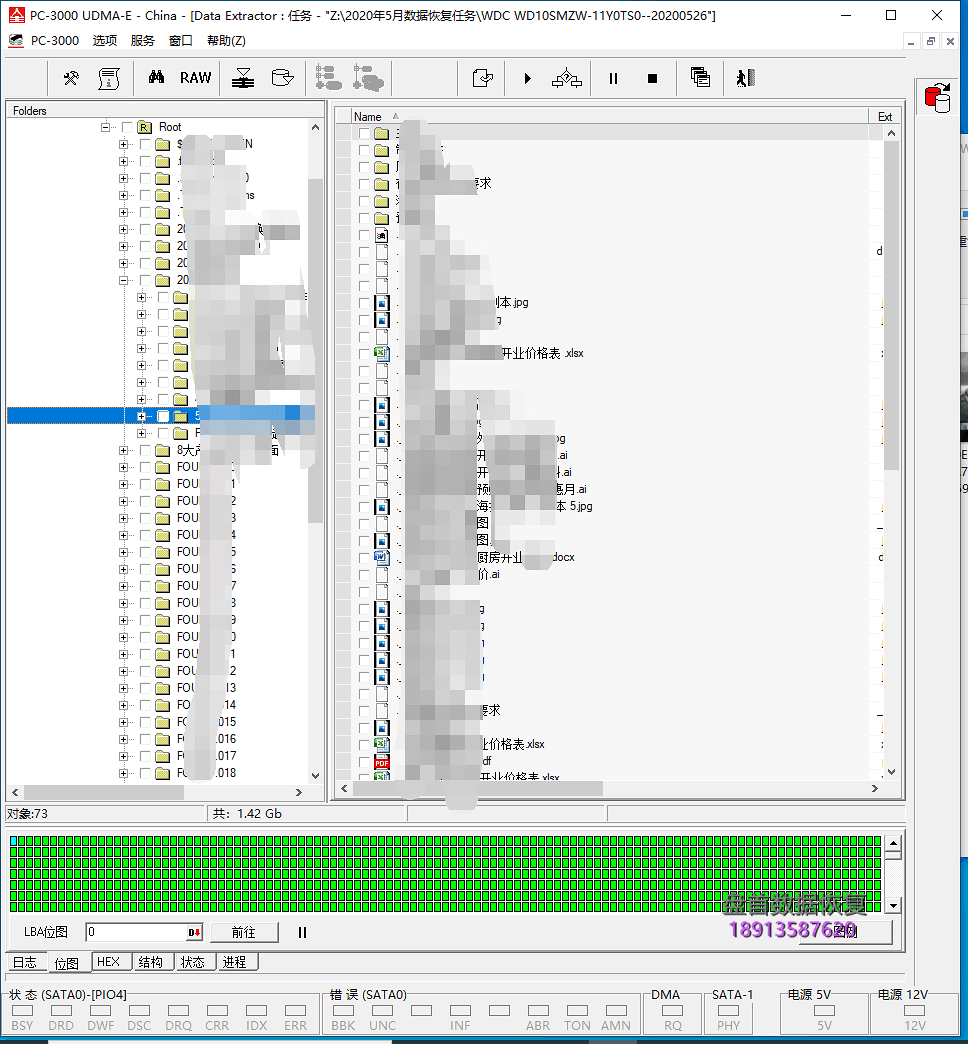Open the 窗口 menu

[180, 41]
